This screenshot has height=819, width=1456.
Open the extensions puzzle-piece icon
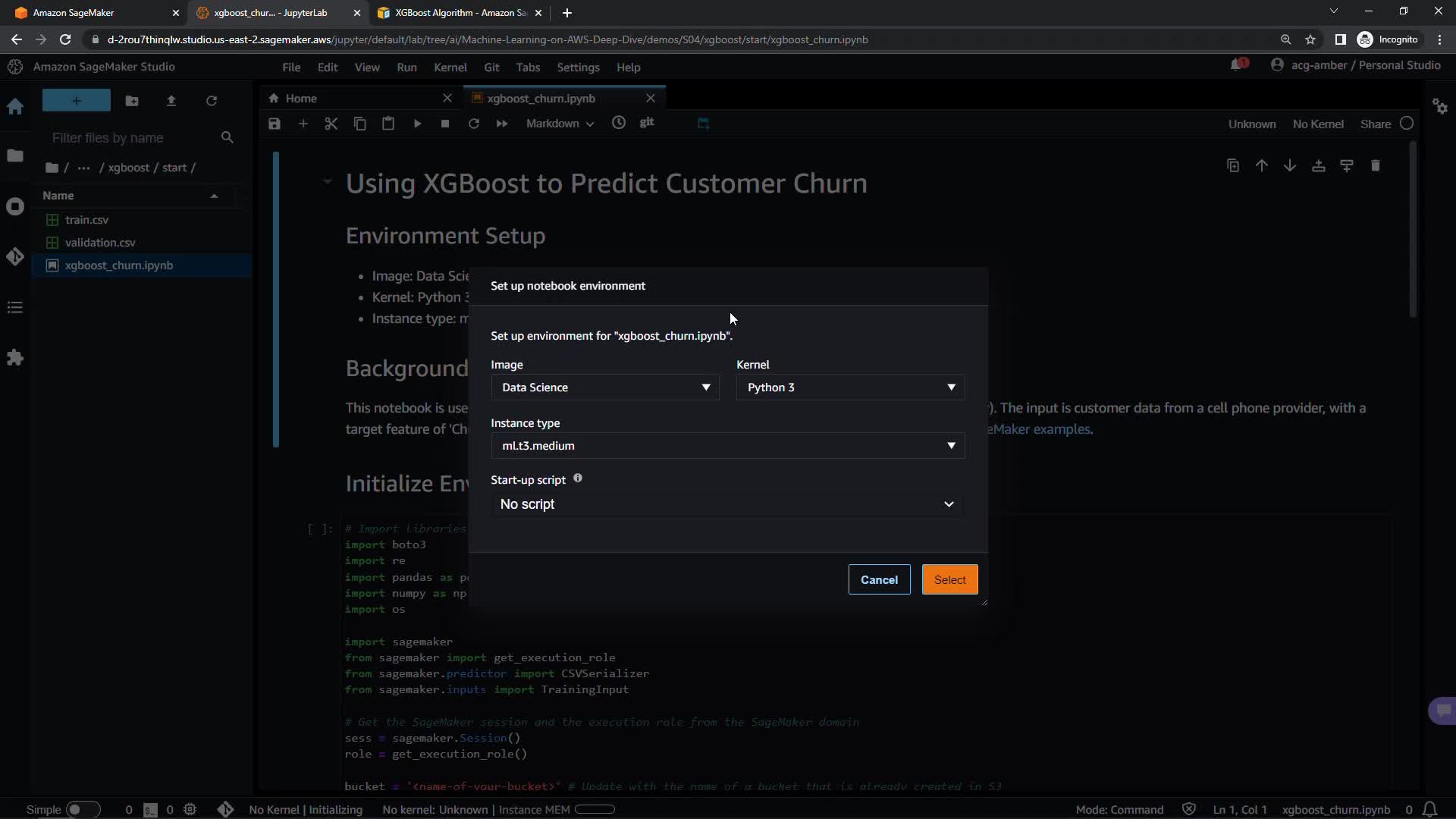tap(15, 357)
